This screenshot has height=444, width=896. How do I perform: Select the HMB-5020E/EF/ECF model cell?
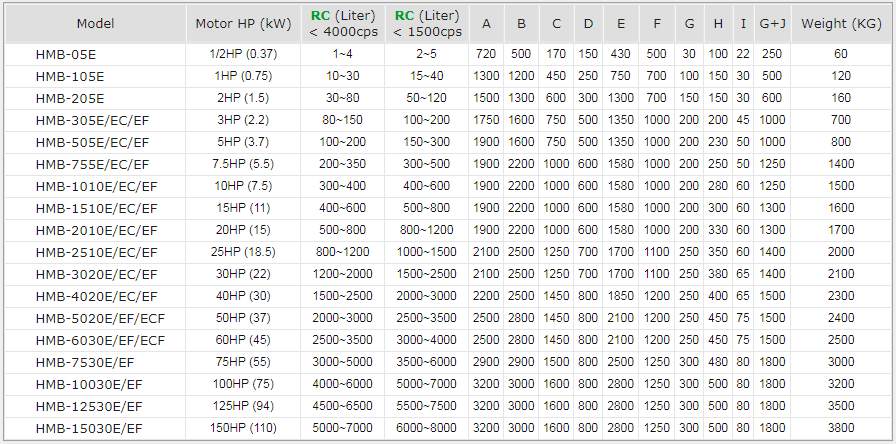pyautogui.click(x=100, y=318)
